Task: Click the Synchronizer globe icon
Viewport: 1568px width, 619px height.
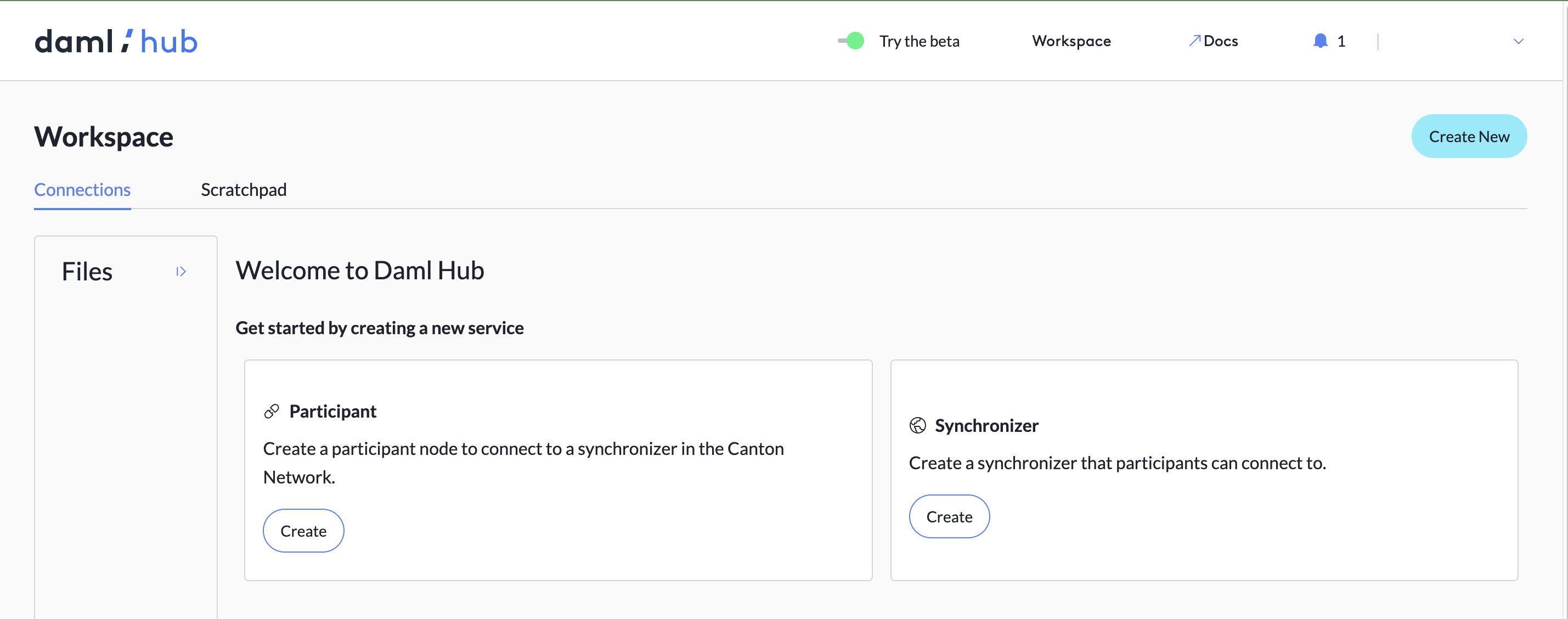Action: [x=917, y=425]
